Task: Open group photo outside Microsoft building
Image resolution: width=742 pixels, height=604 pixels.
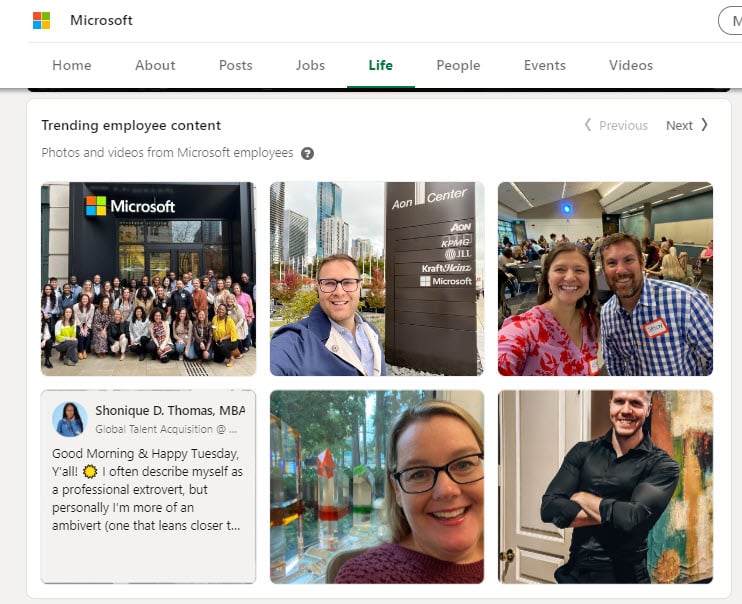Action: click(149, 279)
